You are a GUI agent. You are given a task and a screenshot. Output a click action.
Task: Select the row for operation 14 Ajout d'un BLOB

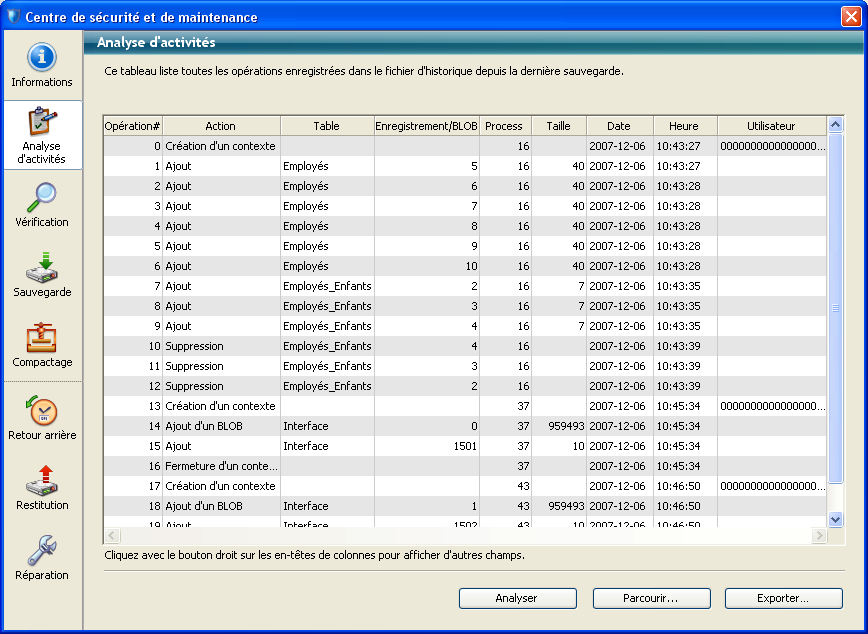tap(220, 426)
